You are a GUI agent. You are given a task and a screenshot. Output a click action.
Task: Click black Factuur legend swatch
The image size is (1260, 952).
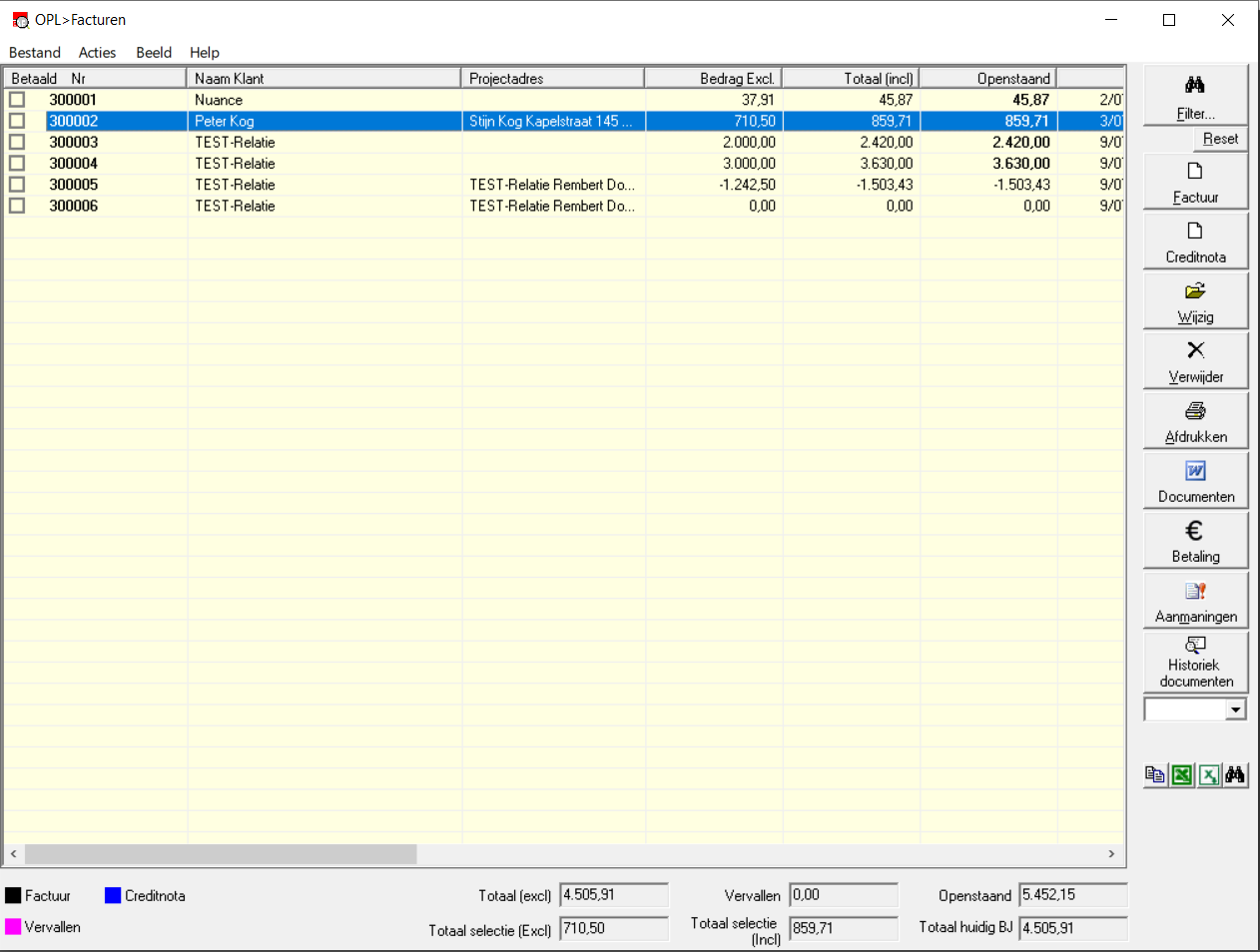(x=13, y=896)
